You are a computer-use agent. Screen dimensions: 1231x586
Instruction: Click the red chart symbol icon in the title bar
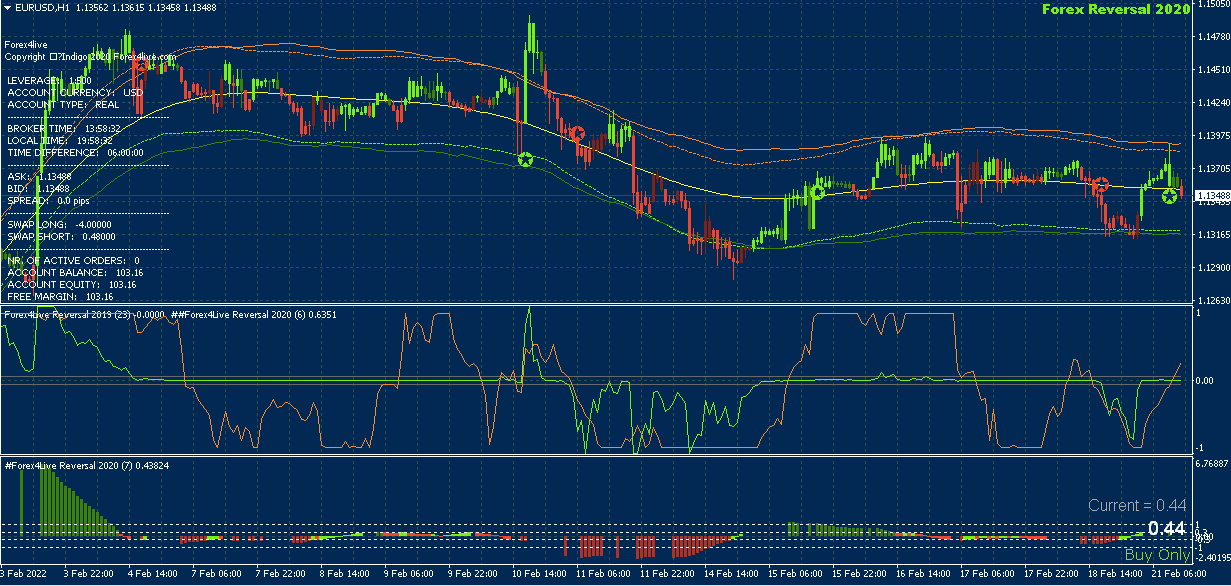[x=9, y=7]
